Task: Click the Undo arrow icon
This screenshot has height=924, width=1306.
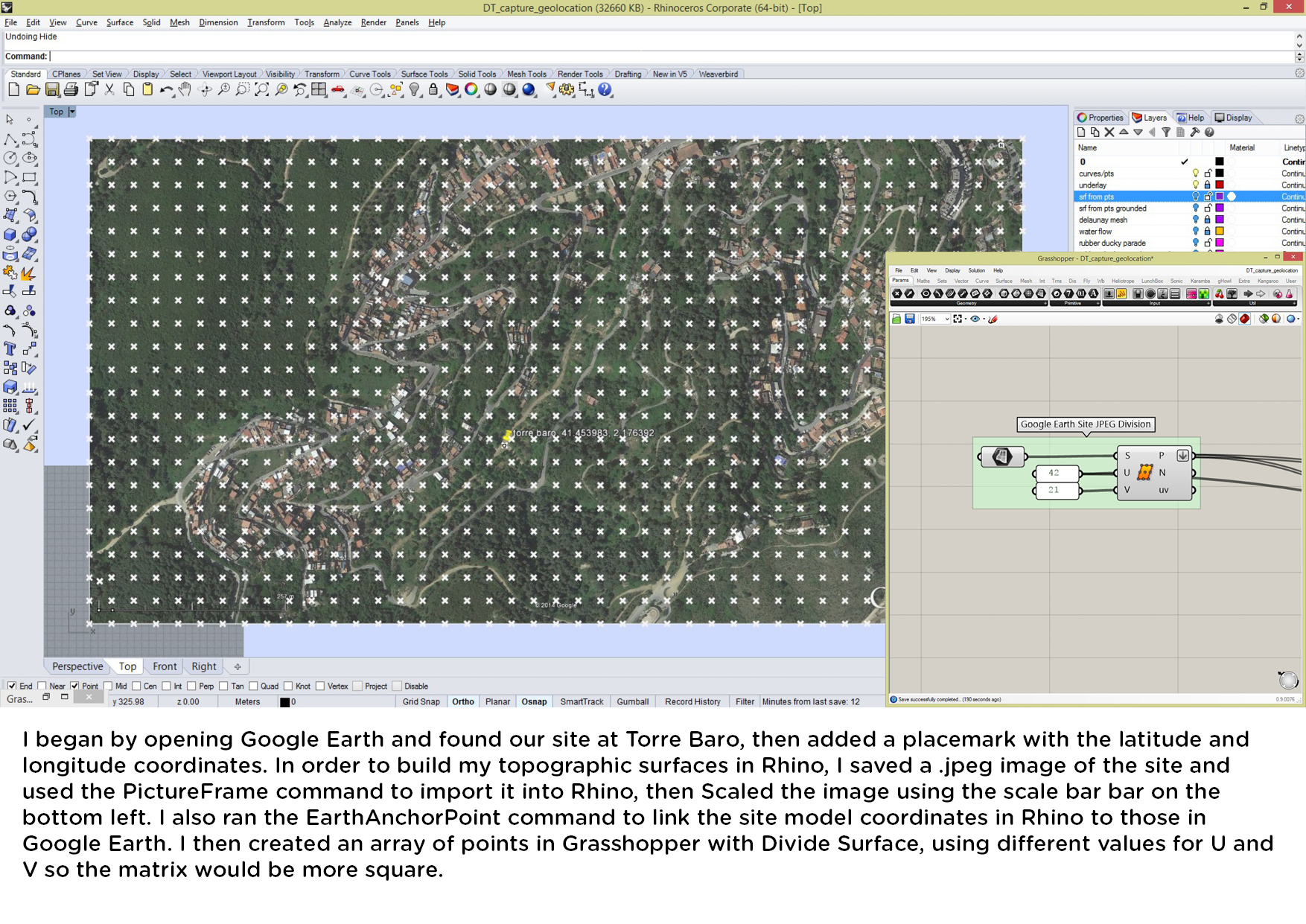Action: pos(165,90)
